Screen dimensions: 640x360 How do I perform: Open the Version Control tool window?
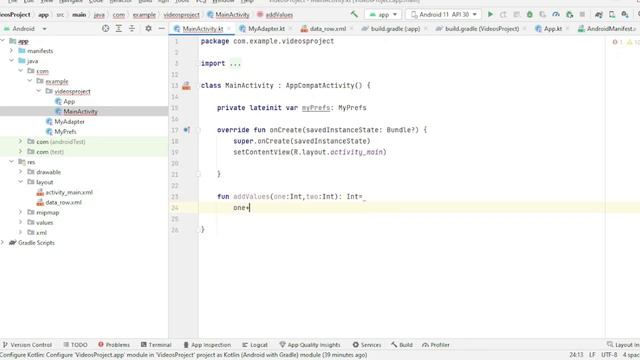tap(27, 345)
